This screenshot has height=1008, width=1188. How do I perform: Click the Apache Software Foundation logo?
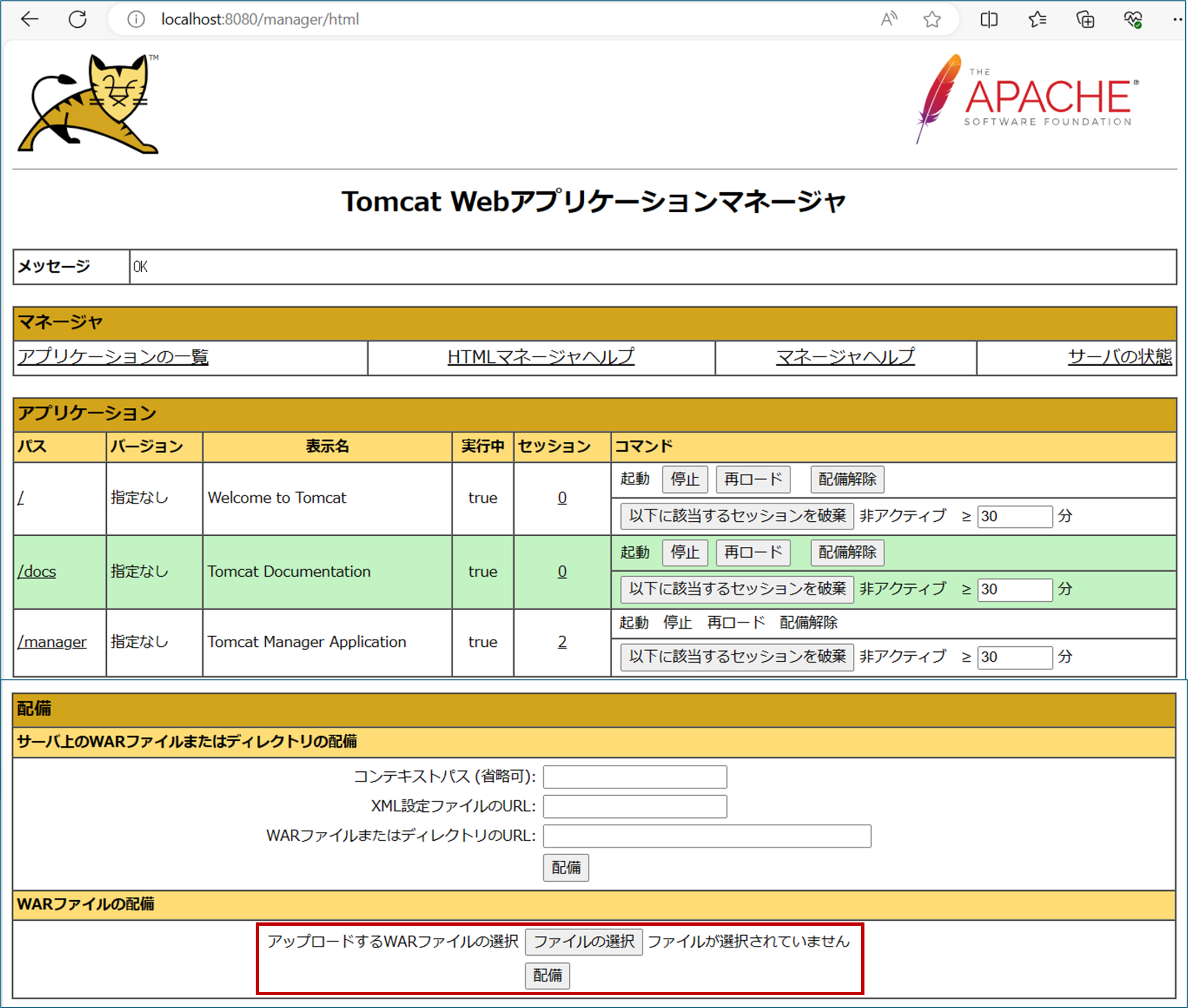[x=1027, y=98]
